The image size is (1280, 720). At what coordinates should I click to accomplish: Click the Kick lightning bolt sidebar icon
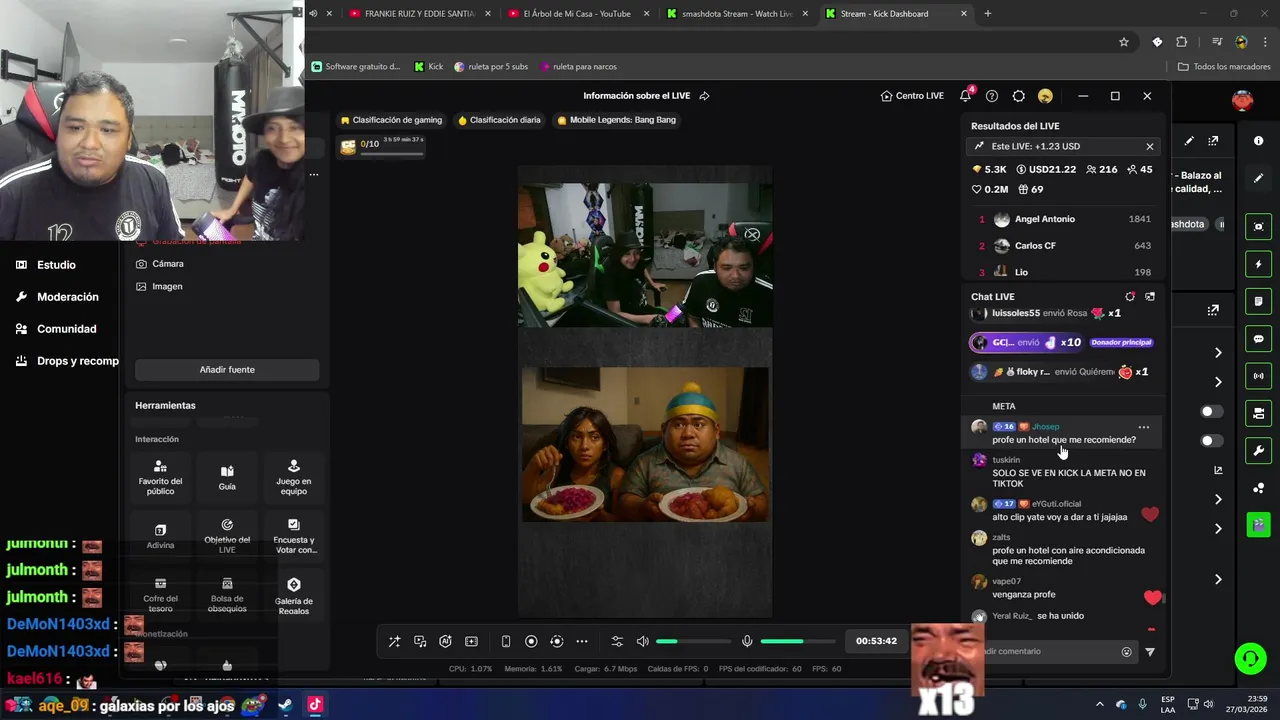pos(1258,264)
